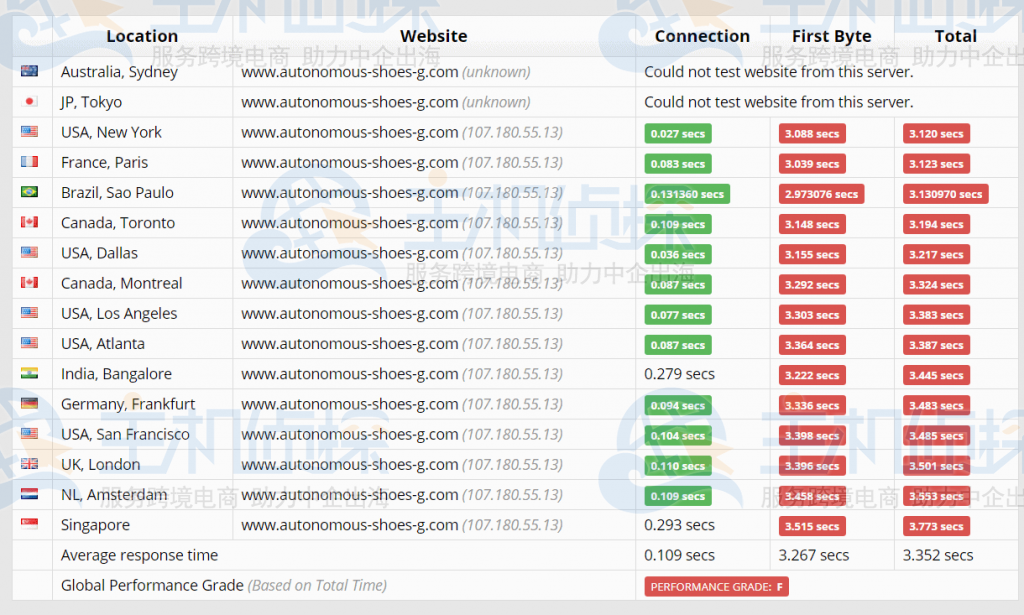Click the Singapore flag icon

(29, 525)
